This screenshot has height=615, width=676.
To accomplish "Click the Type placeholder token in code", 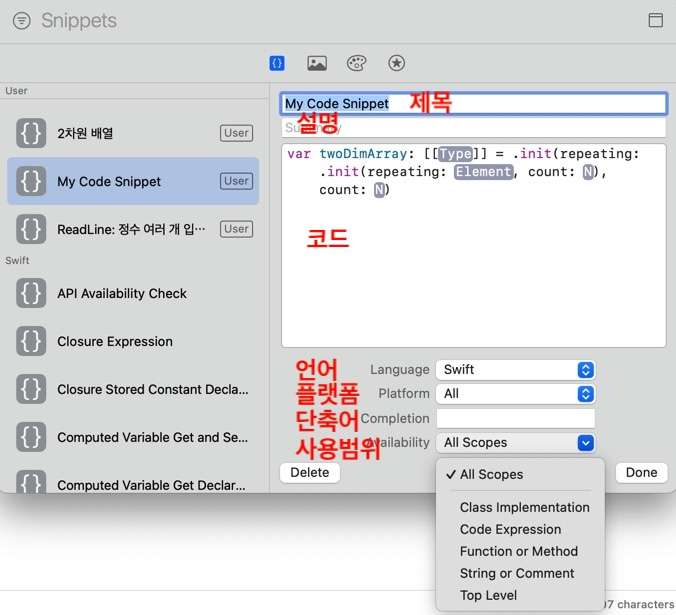I will coord(455,153).
